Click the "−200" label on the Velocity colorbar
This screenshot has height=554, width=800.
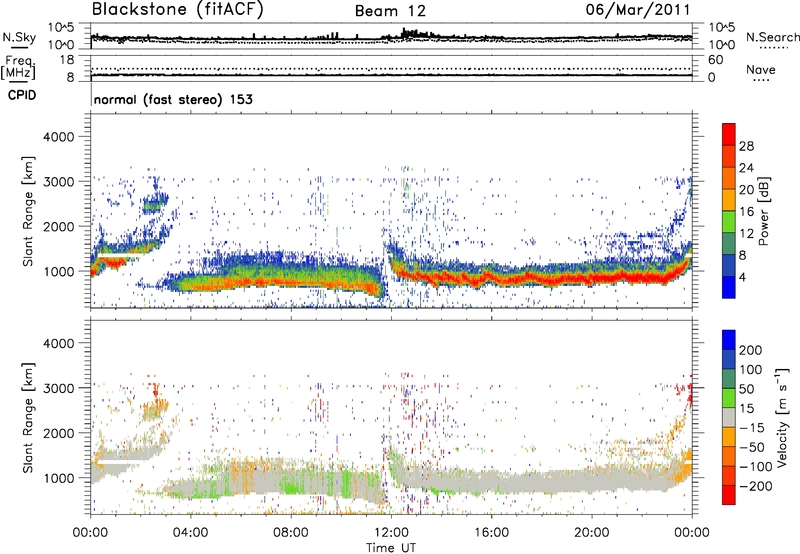[x=755, y=486]
